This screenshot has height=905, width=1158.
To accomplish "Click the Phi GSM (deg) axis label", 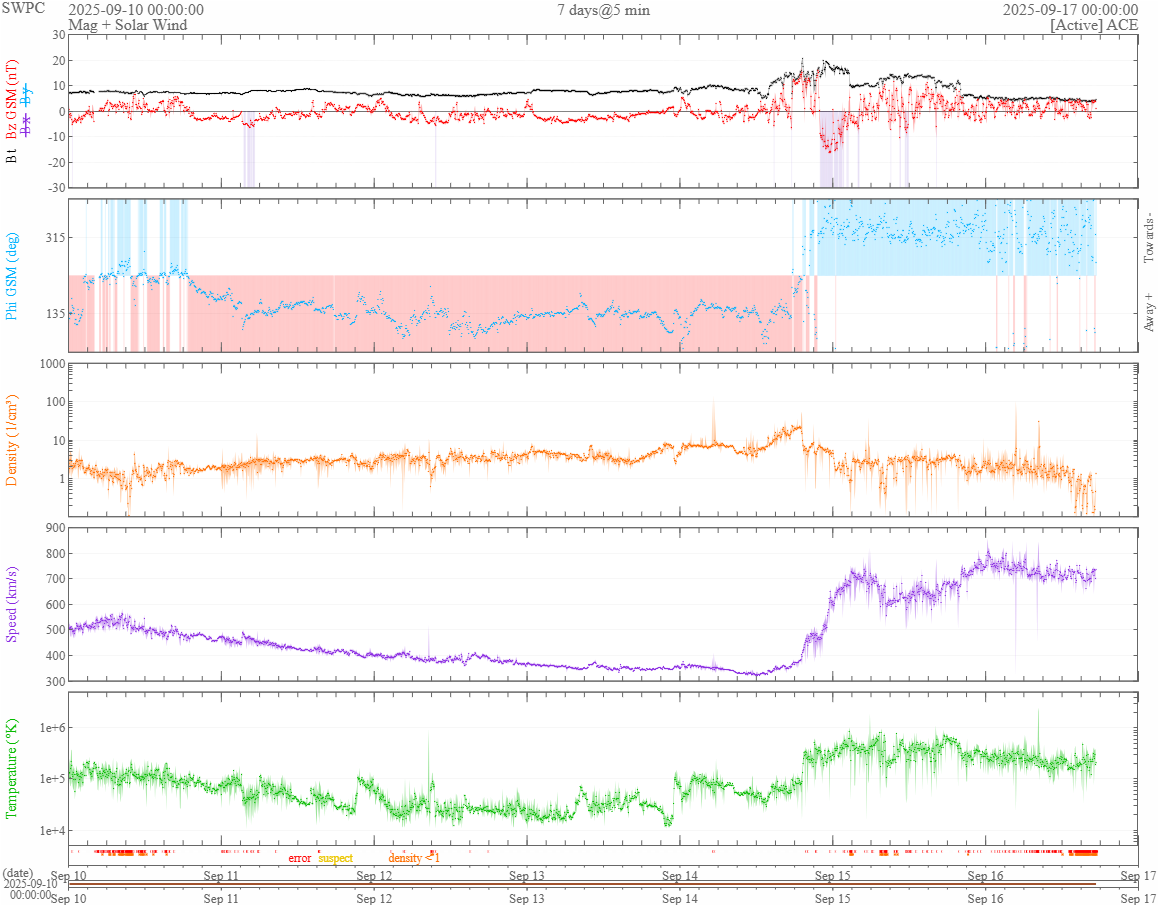I will click(13, 277).
